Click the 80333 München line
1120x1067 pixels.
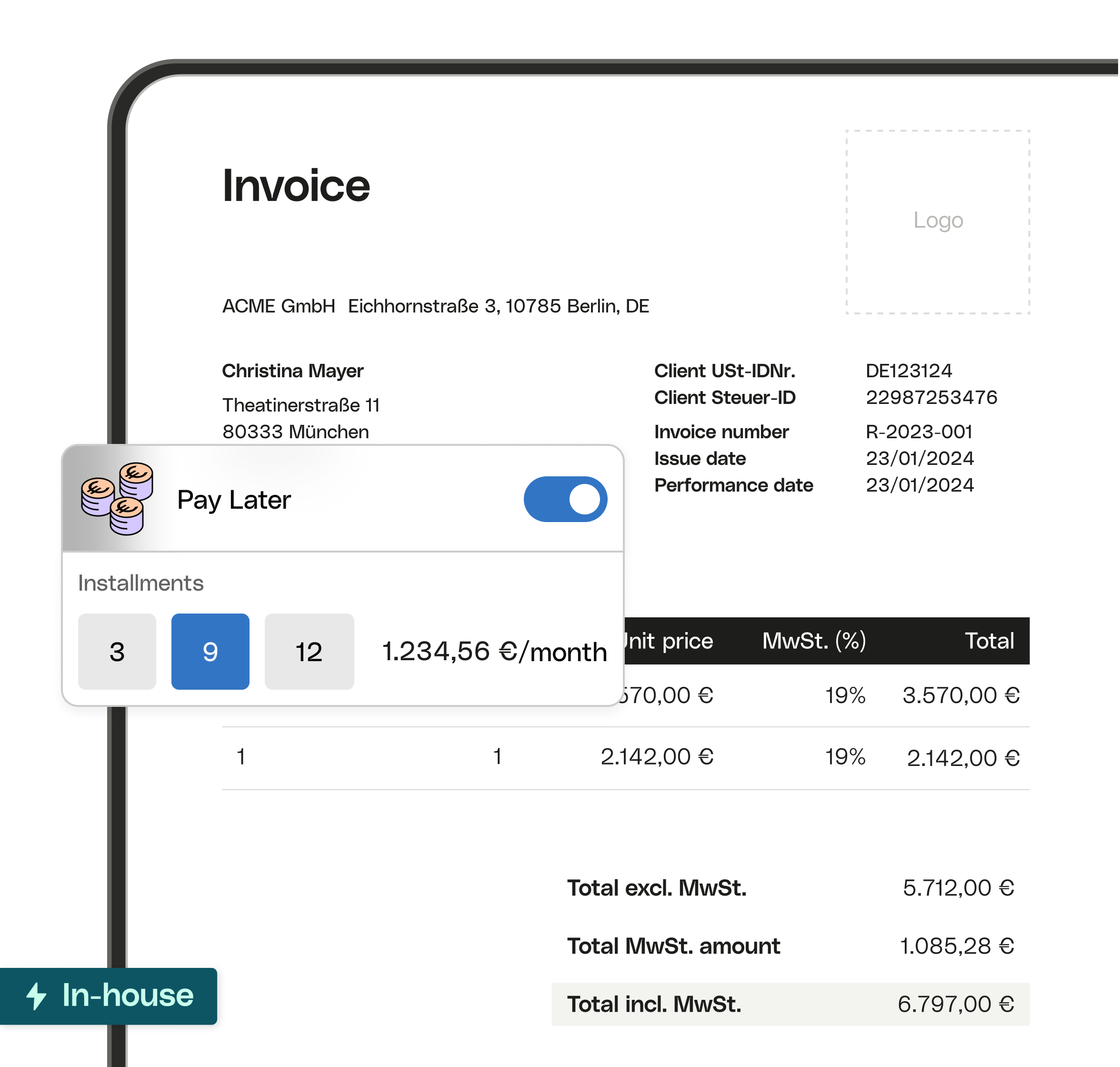pos(296,432)
